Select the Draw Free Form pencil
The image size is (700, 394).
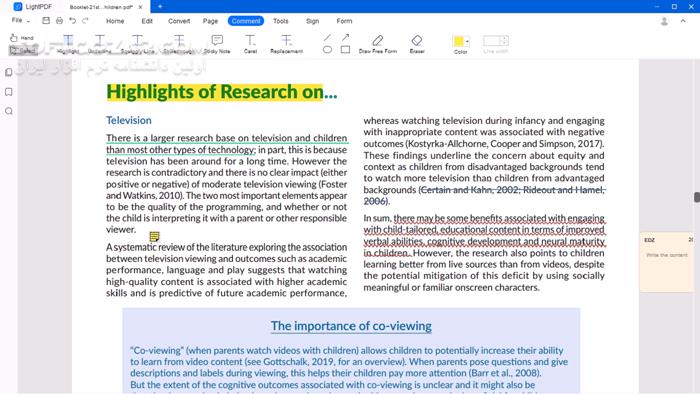(x=378, y=44)
